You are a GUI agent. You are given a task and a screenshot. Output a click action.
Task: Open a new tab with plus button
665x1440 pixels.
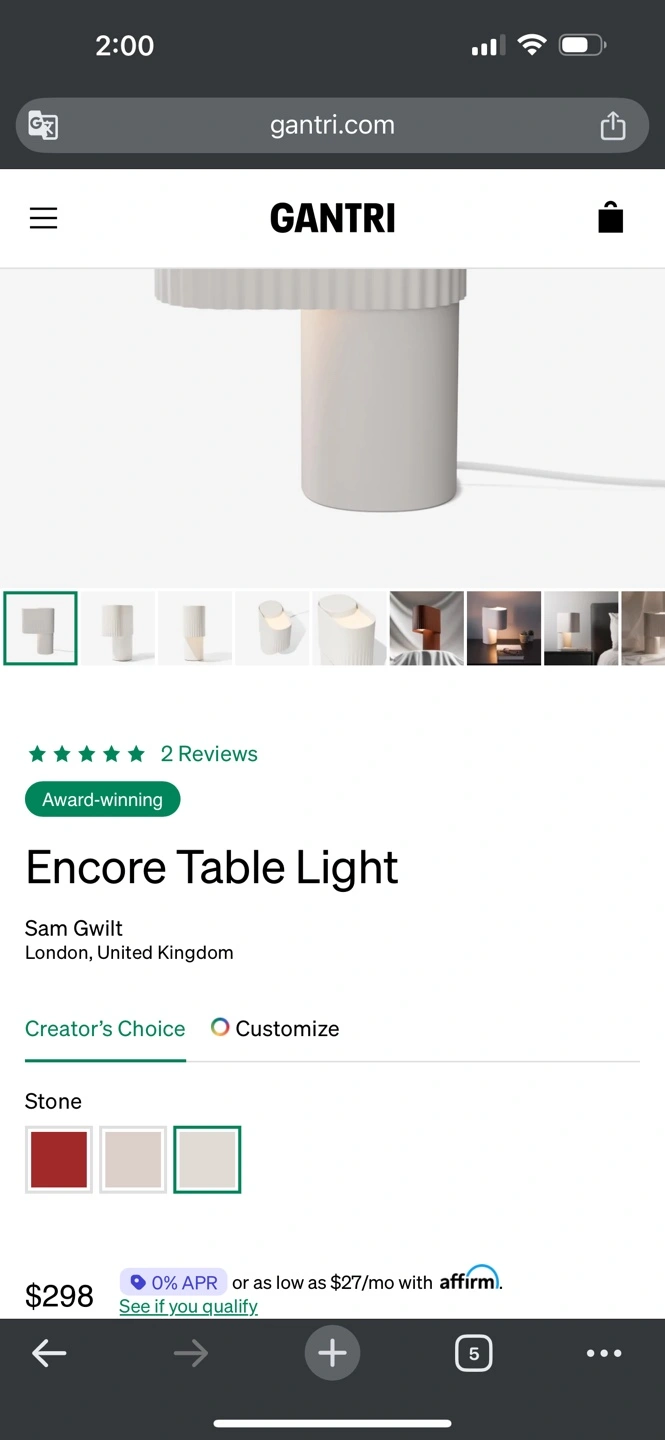[332, 1353]
